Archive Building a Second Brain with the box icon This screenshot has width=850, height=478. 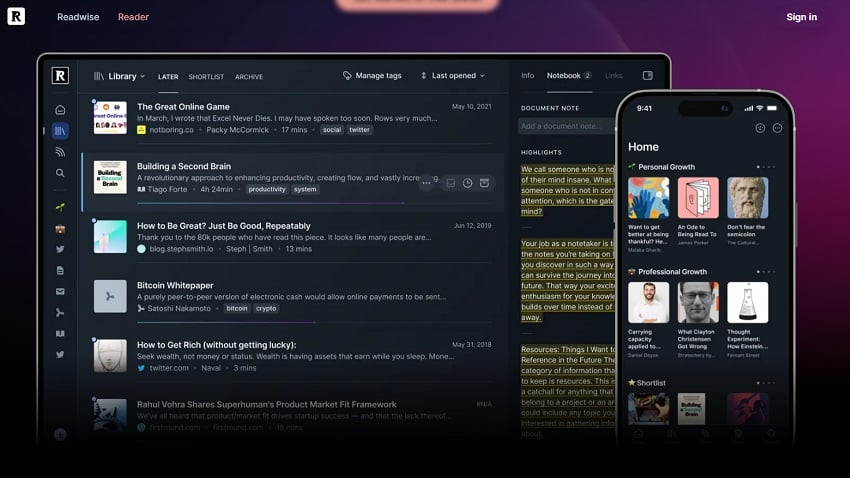point(484,183)
